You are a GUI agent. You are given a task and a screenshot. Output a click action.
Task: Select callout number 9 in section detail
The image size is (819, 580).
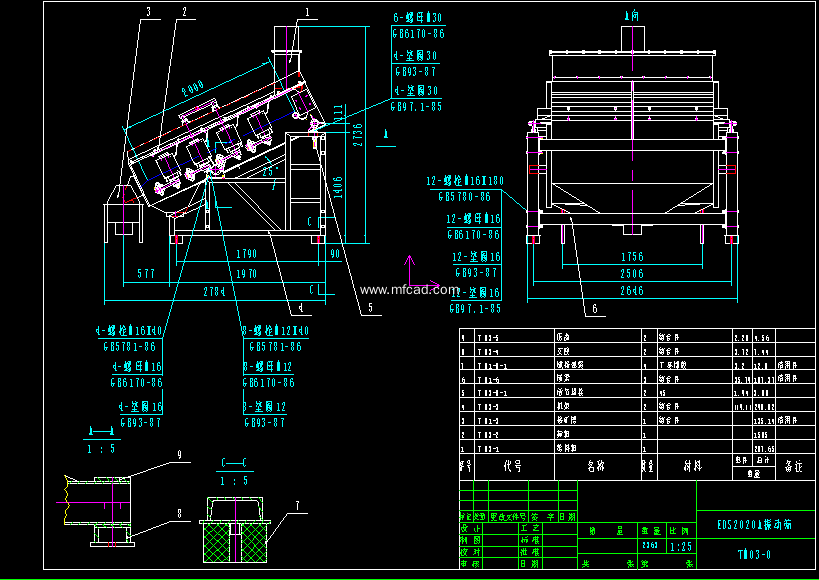point(180,455)
